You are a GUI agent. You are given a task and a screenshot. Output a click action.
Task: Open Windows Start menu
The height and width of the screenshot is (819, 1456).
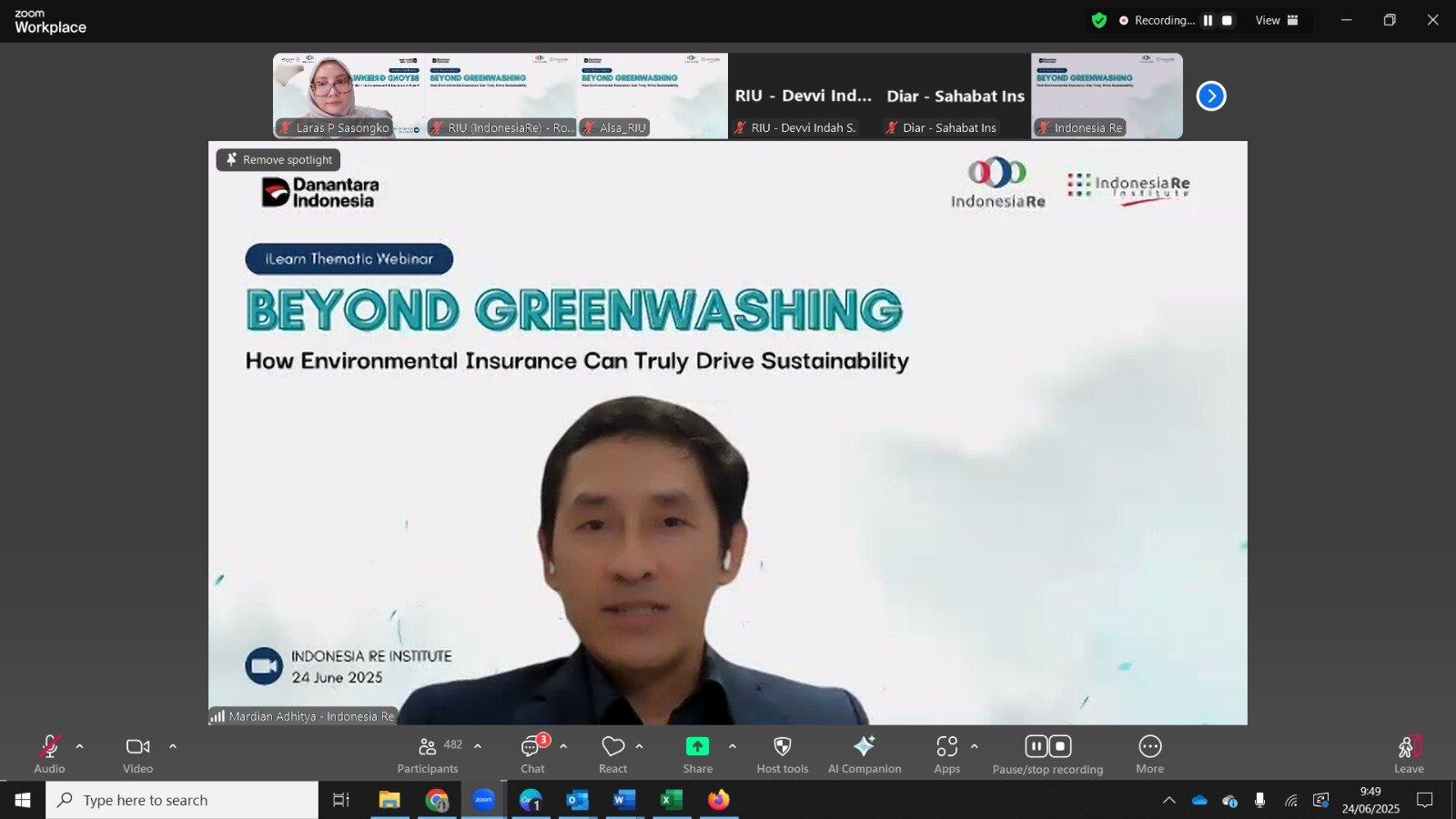(23, 800)
